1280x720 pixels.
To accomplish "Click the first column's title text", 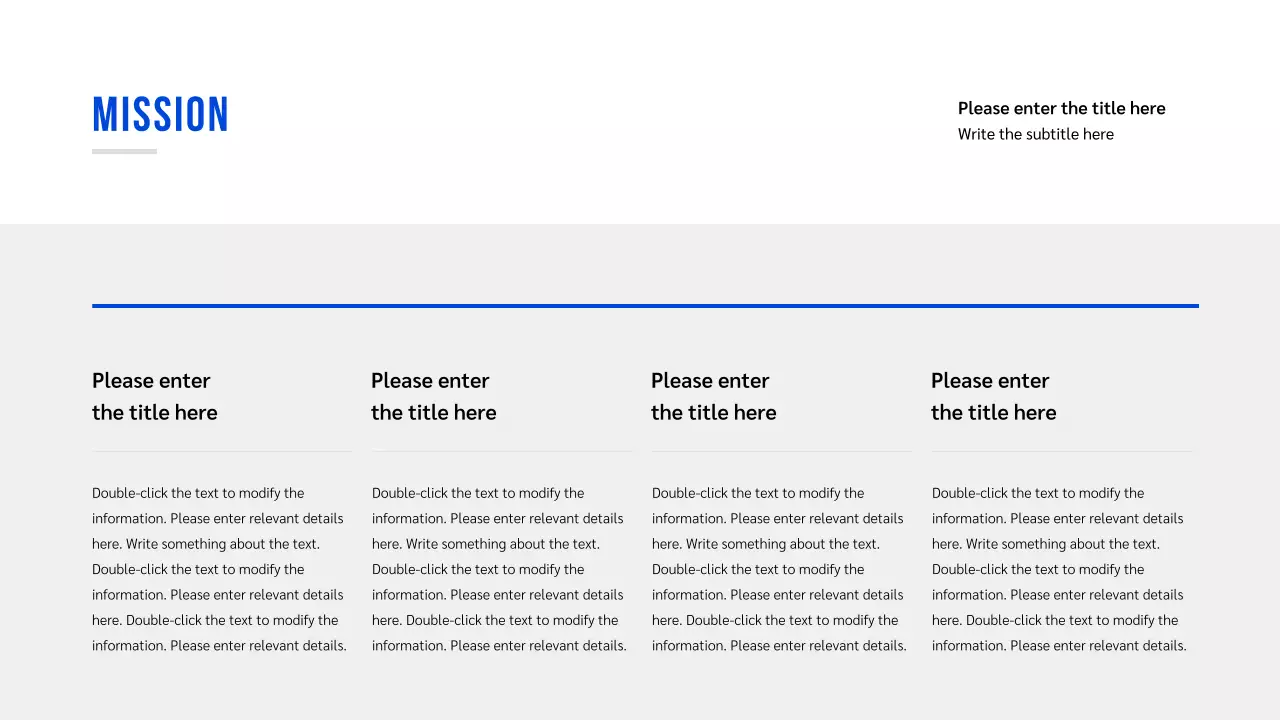I will (x=154, y=396).
